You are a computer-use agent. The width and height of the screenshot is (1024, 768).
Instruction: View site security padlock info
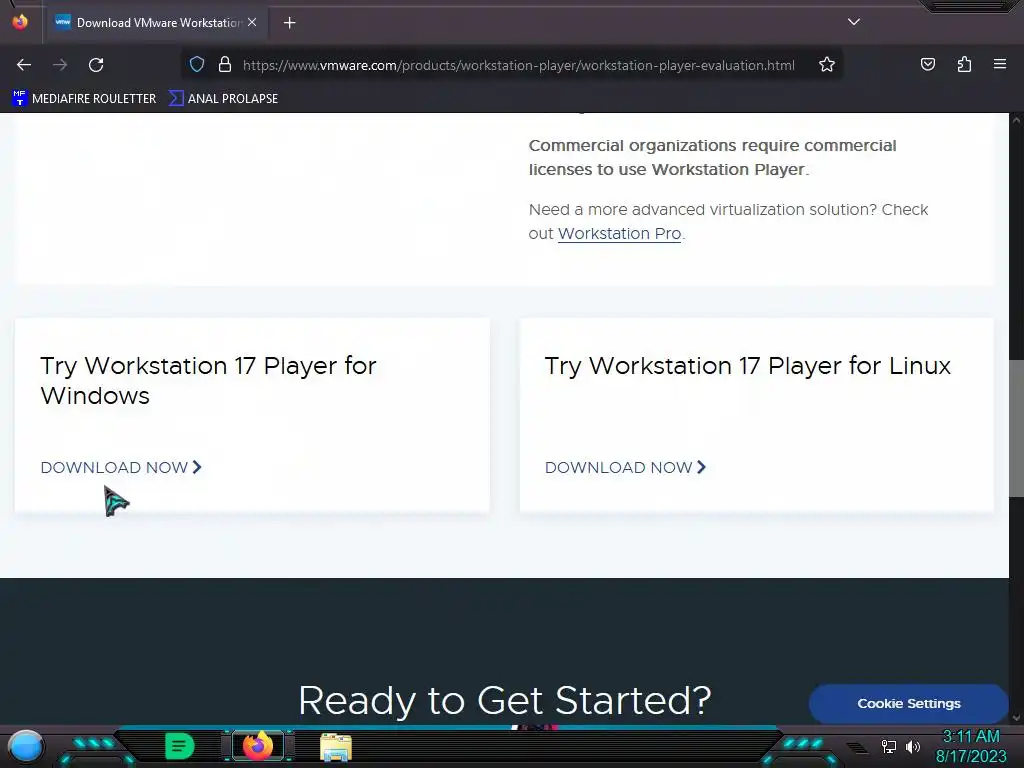coord(225,65)
